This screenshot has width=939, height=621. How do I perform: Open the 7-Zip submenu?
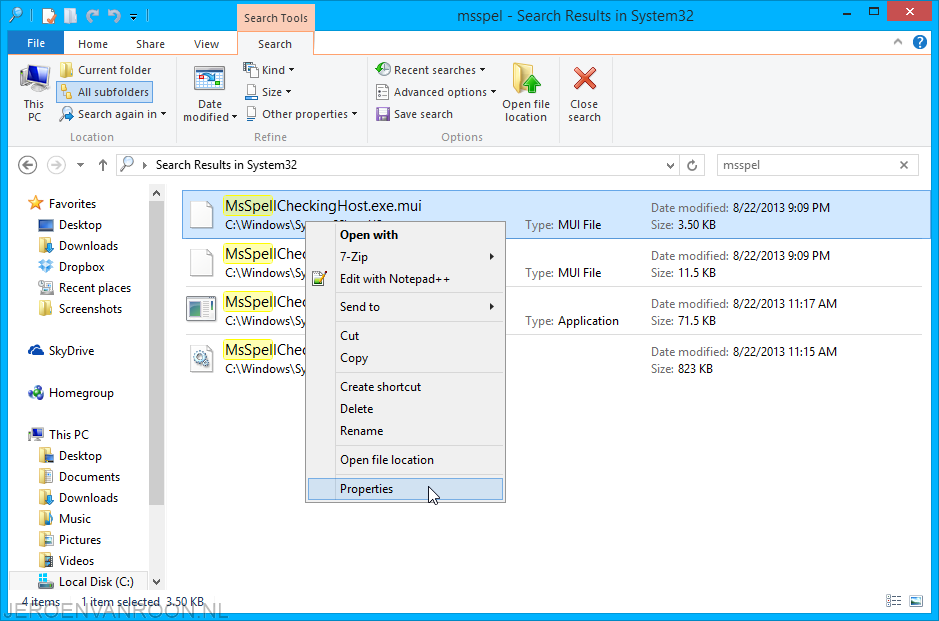tap(405, 257)
